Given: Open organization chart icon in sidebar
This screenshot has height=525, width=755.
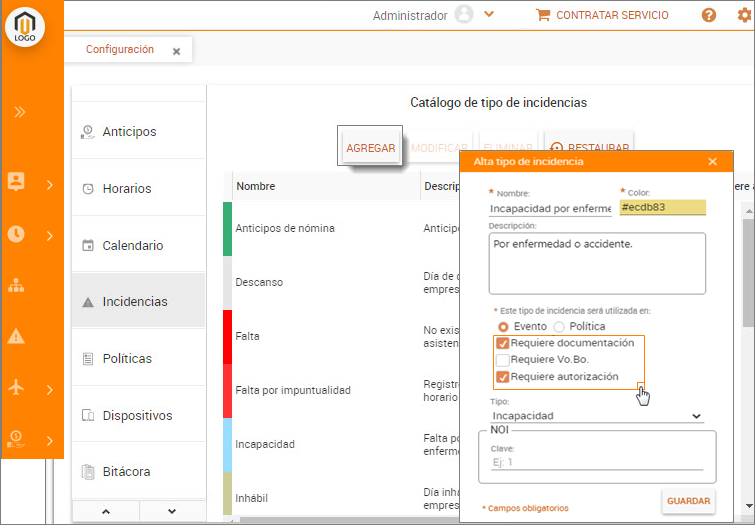Looking at the screenshot, I should tap(16, 285).
